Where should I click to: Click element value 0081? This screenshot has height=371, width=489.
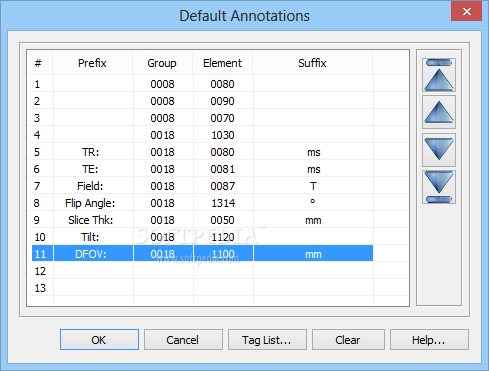pos(223,169)
